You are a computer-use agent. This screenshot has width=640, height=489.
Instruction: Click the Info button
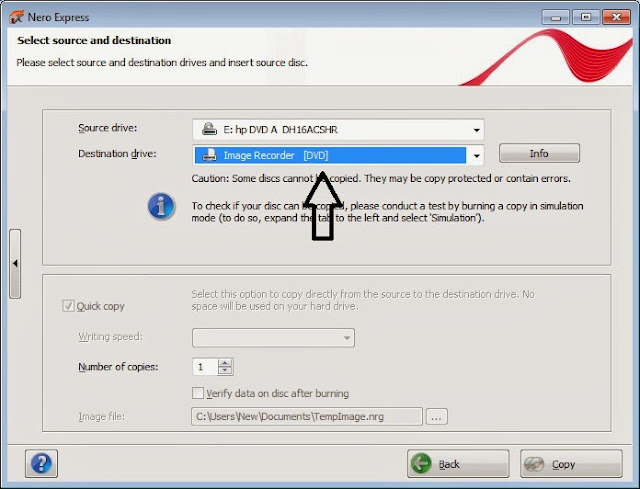pos(539,153)
